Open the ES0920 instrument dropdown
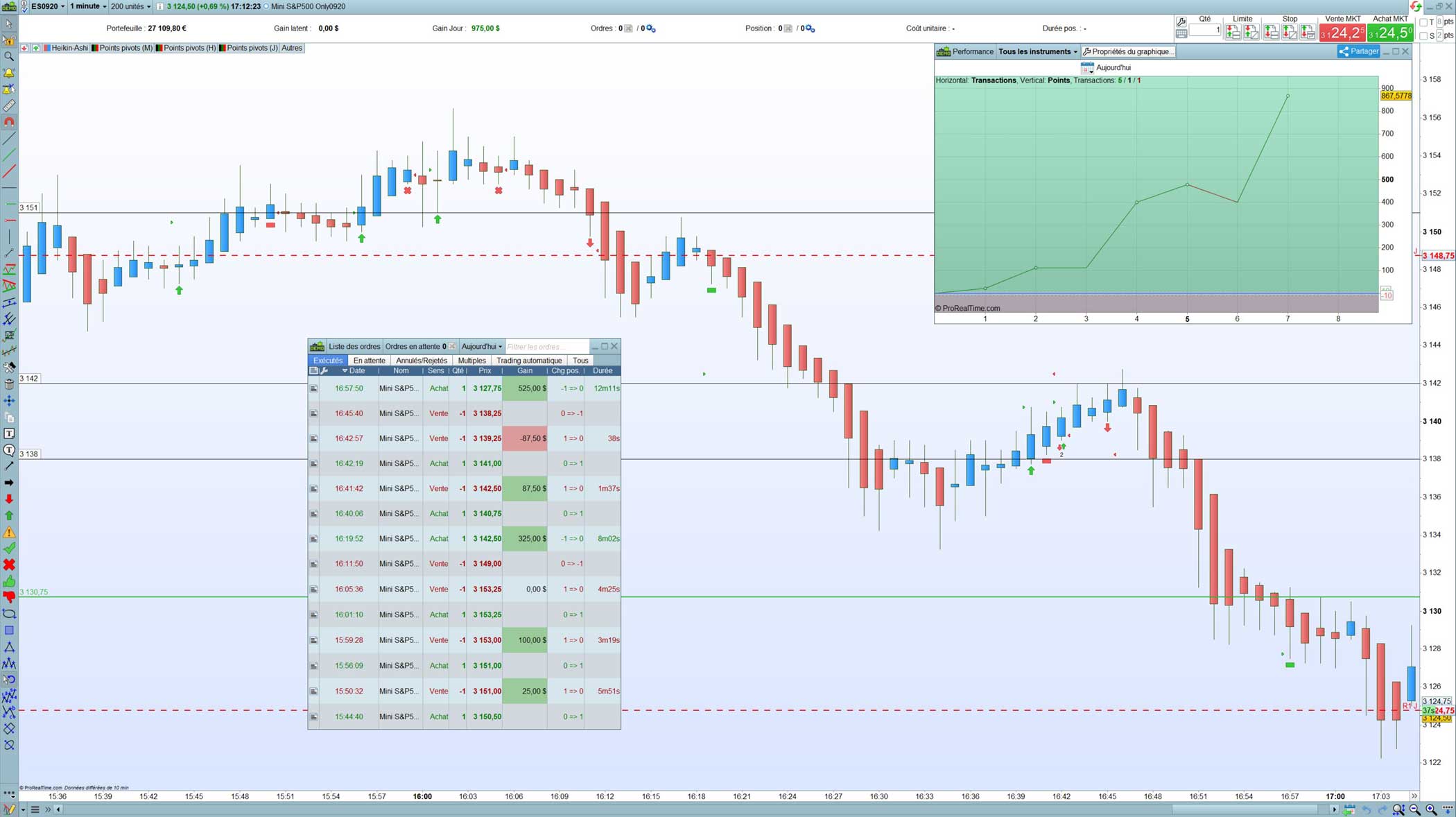The image size is (1456, 817). click(x=47, y=6)
